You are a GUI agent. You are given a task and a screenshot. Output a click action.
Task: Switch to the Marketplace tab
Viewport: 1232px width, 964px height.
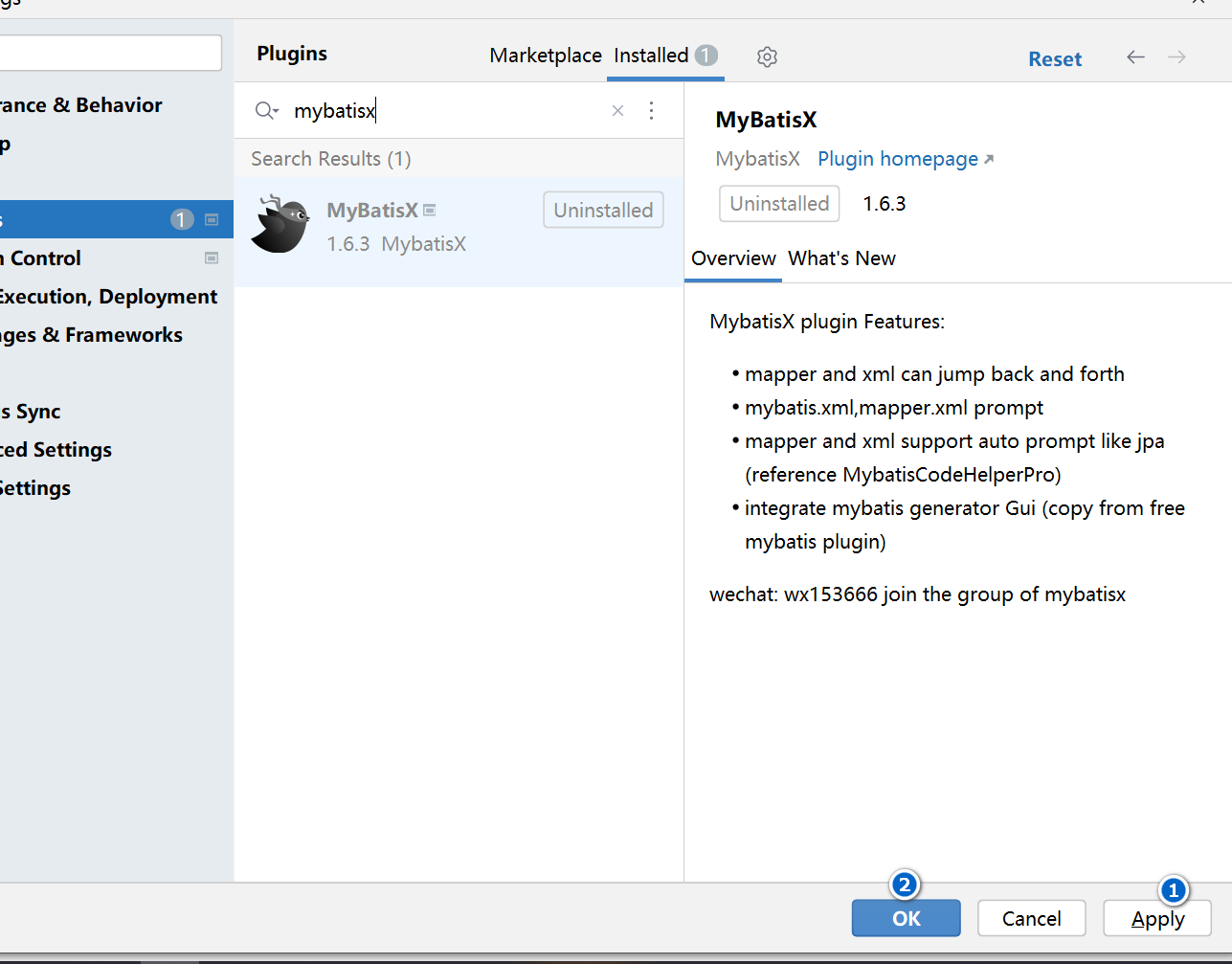point(546,56)
